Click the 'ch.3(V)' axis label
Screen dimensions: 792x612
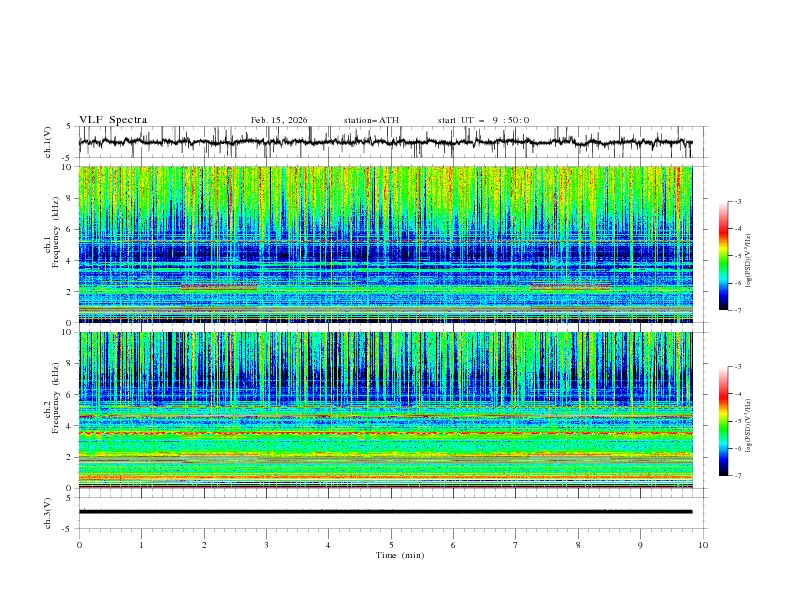[48, 513]
